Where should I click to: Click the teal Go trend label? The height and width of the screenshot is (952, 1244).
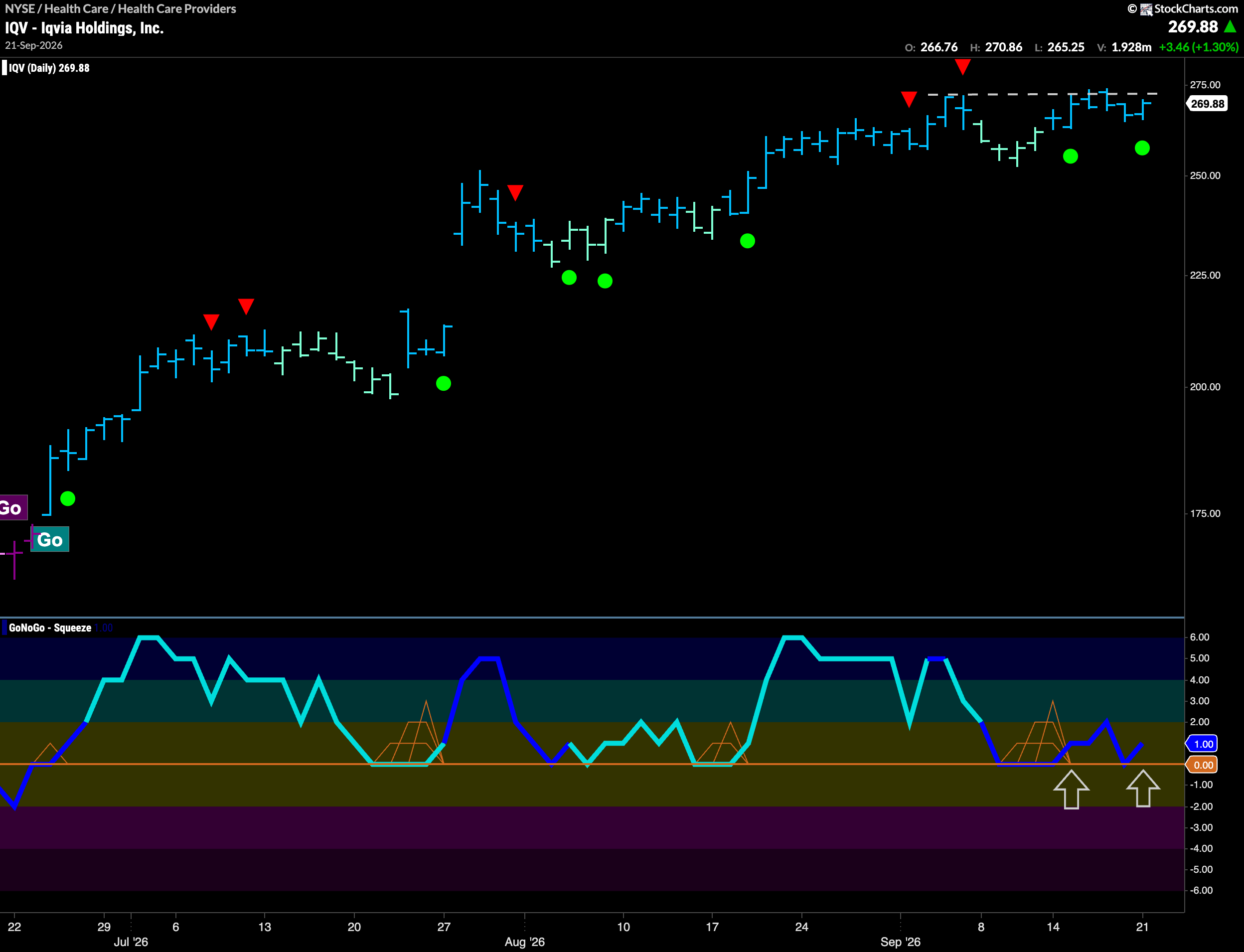pos(50,539)
